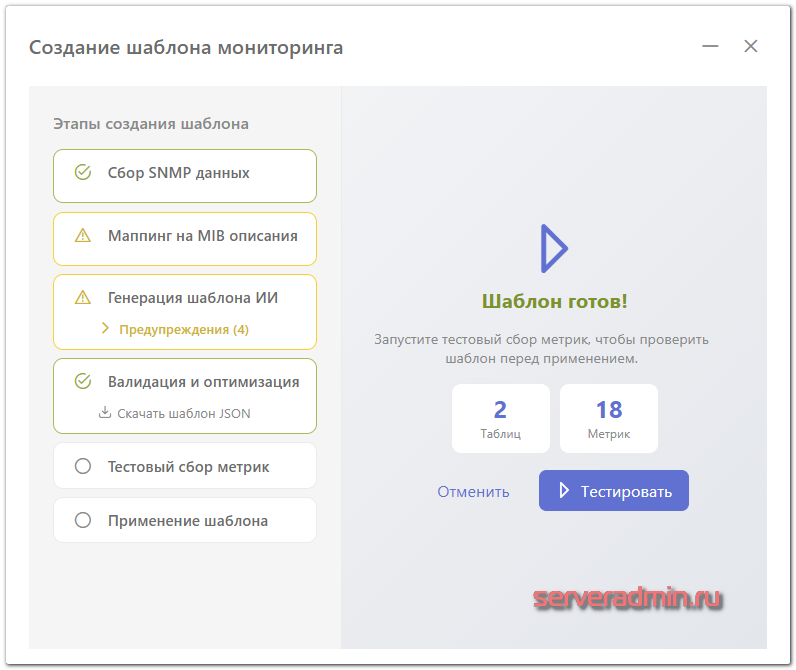796x670 pixels.
Task: Click the warning triangle beside Генерация шаблона ИИ
Action: [x=83, y=298]
